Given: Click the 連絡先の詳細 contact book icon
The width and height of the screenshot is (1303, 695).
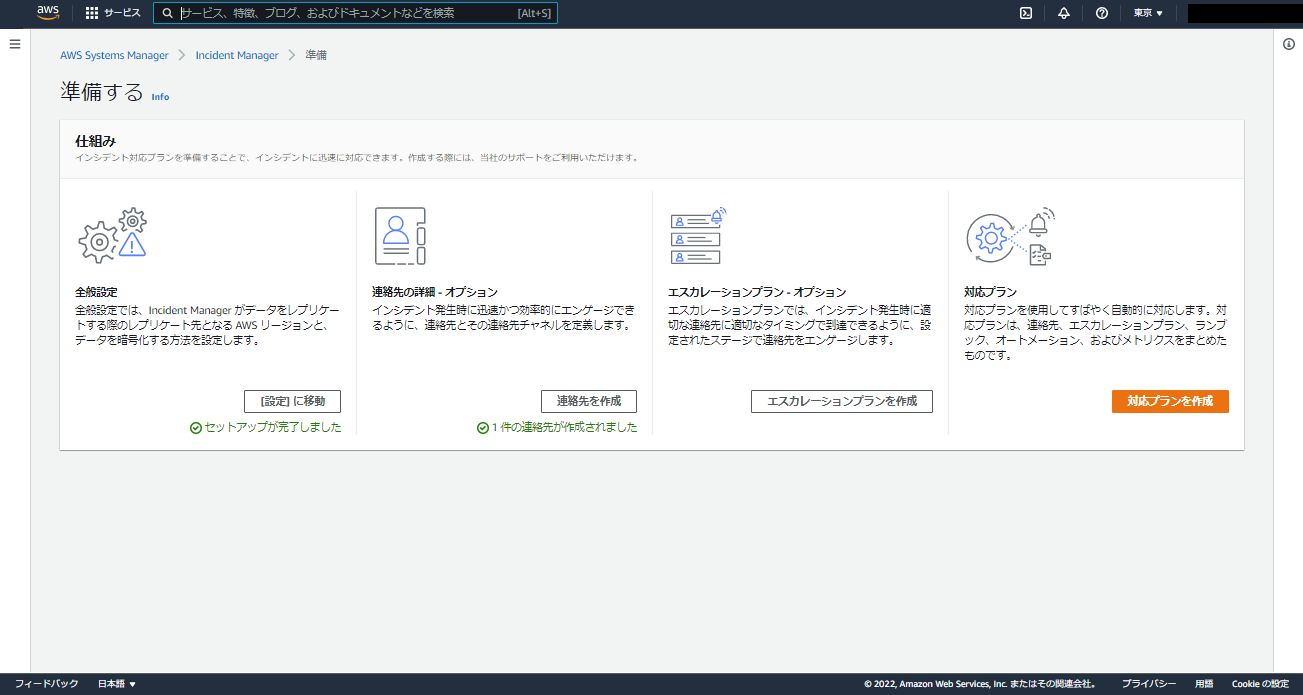Looking at the screenshot, I should tap(400, 236).
